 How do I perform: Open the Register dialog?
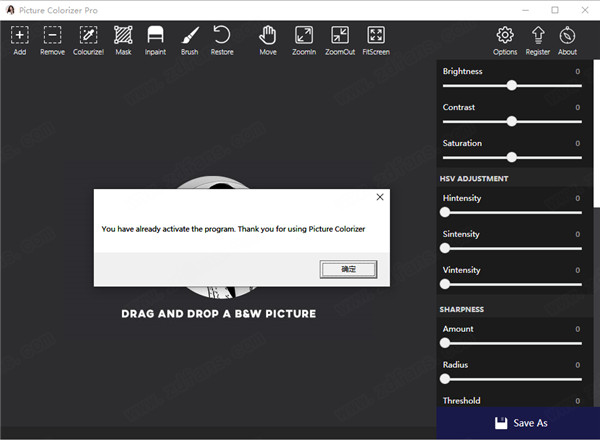[538, 41]
